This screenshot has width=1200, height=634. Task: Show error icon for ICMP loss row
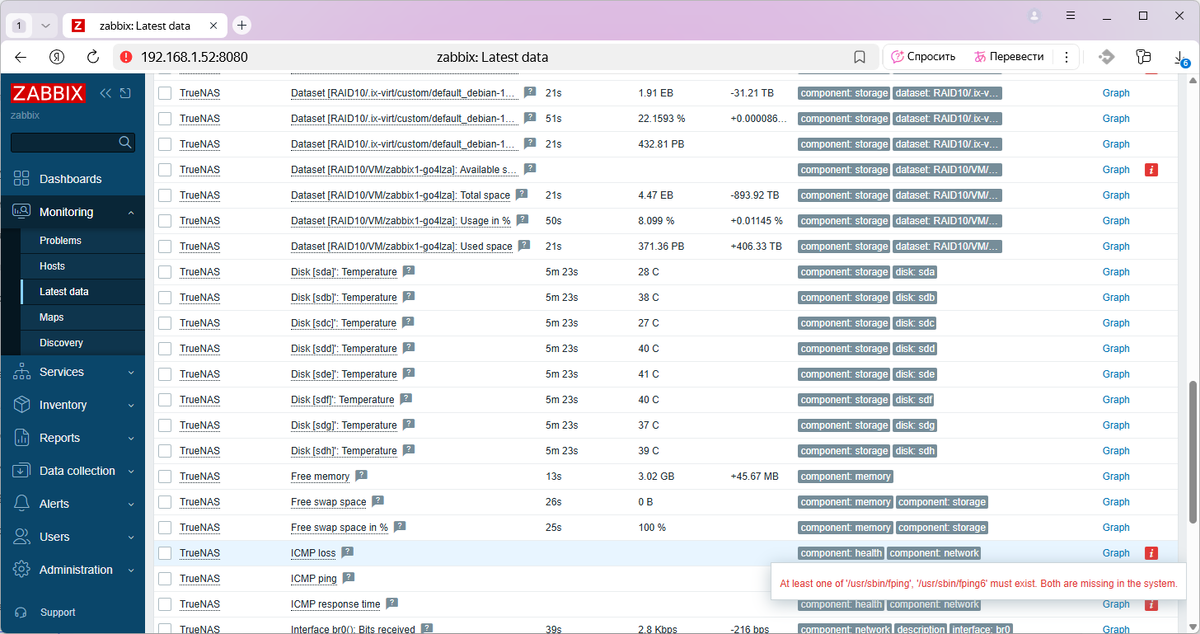click(x=1151, y=553)
